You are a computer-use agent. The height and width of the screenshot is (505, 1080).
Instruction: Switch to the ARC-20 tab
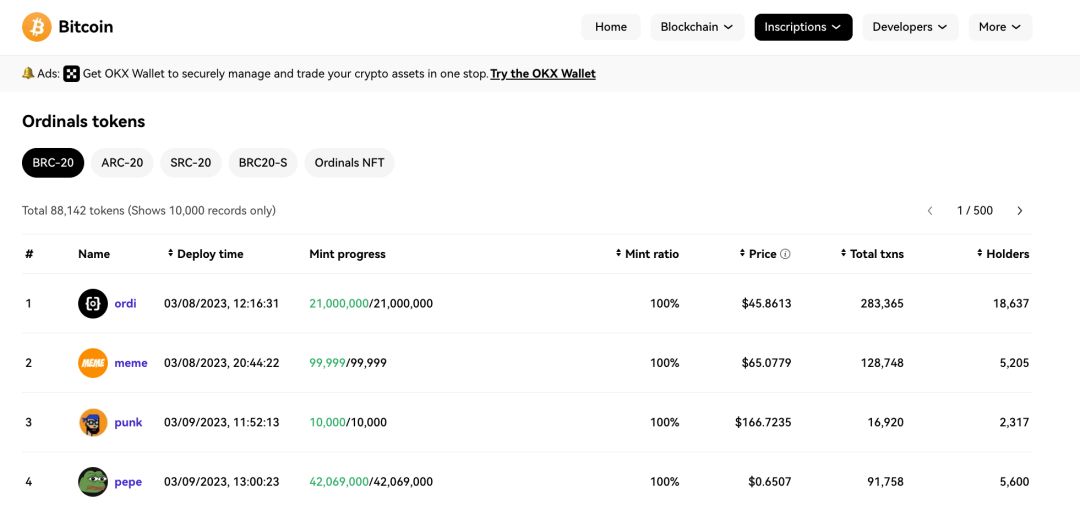122,163
